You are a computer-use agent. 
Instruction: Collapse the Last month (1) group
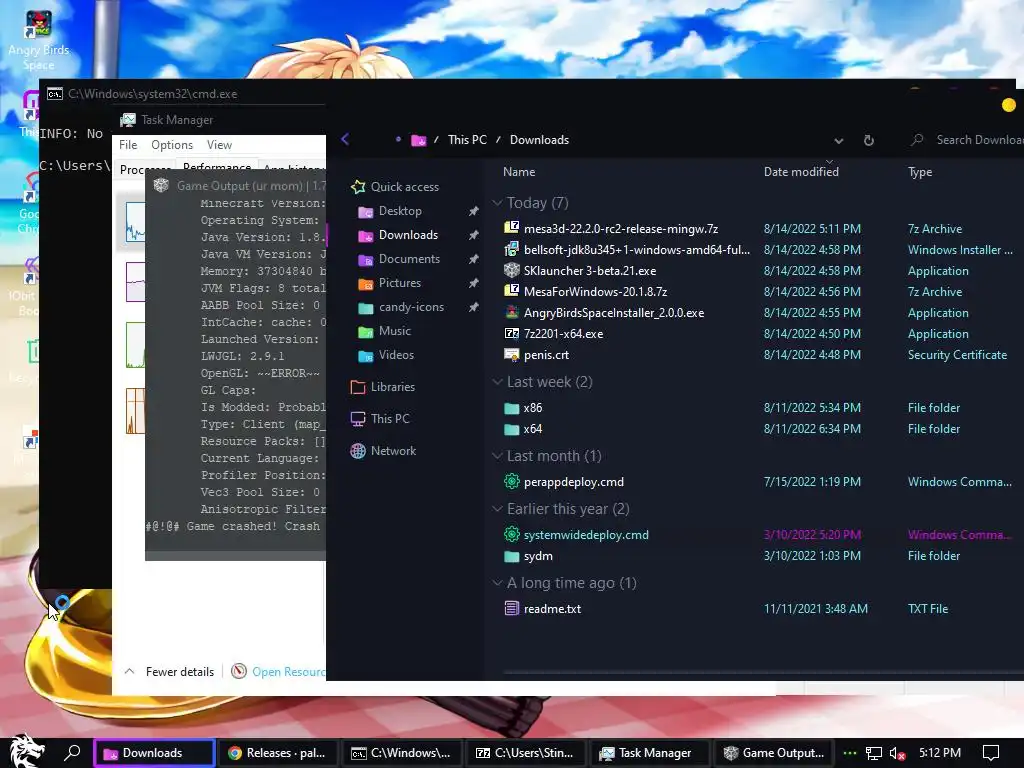(x=497, y=456)
